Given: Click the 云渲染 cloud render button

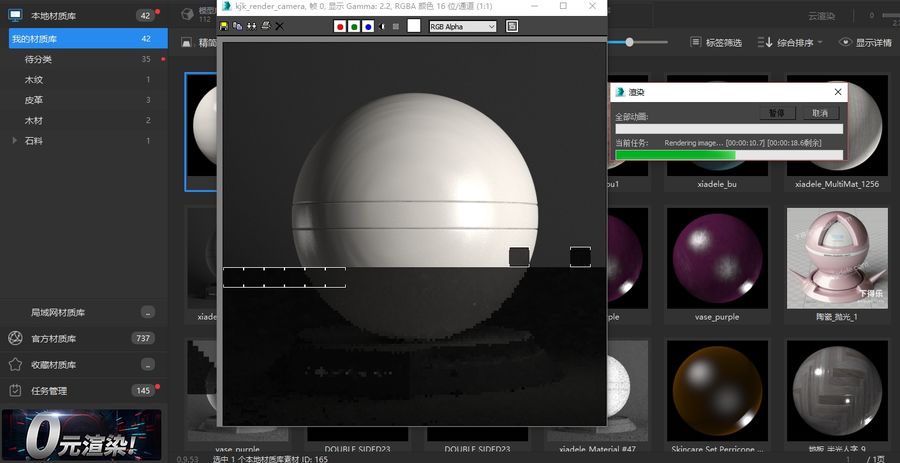Looking at the screenshot, I should click(x=821, y=16).
